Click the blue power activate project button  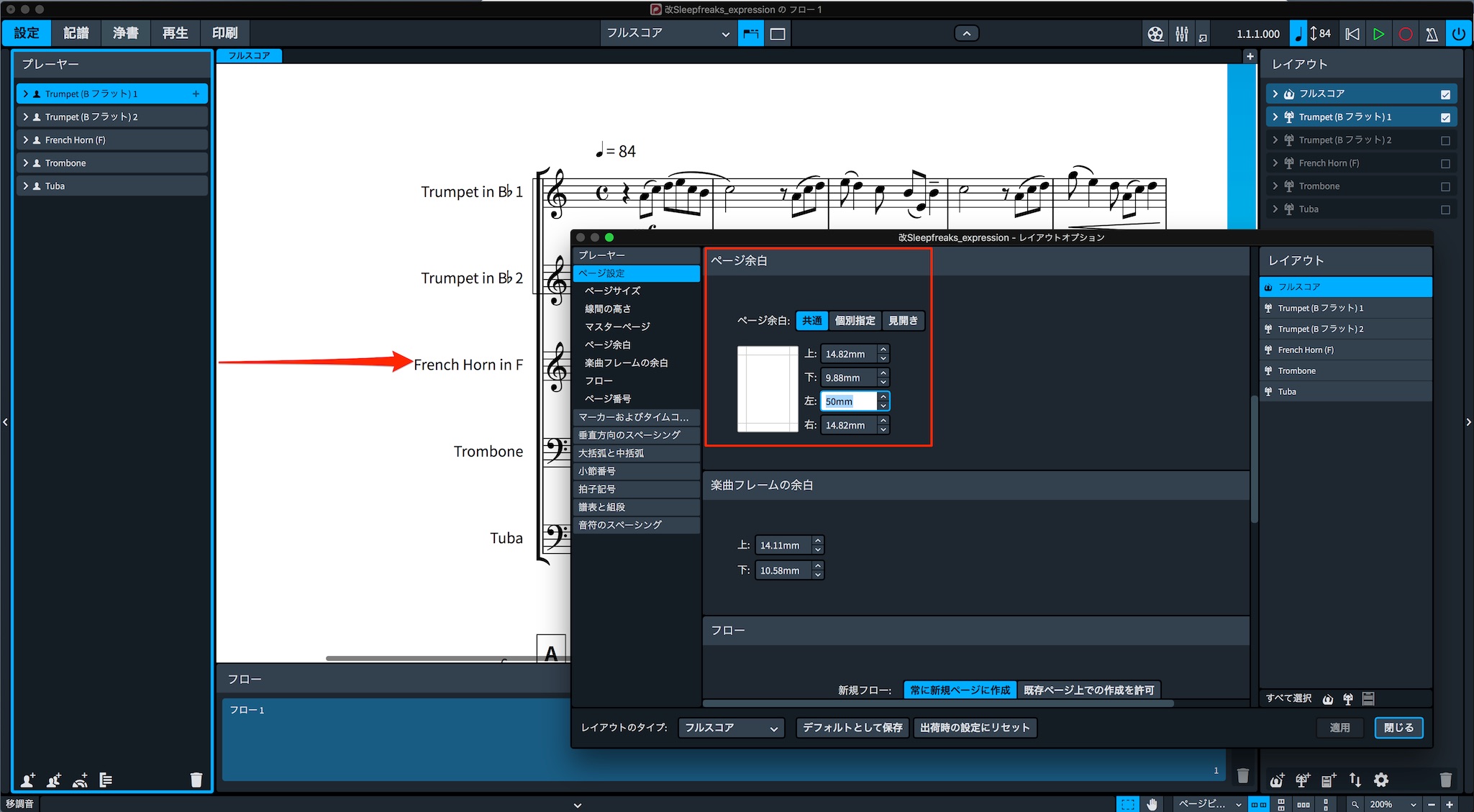click(1458, 34)
